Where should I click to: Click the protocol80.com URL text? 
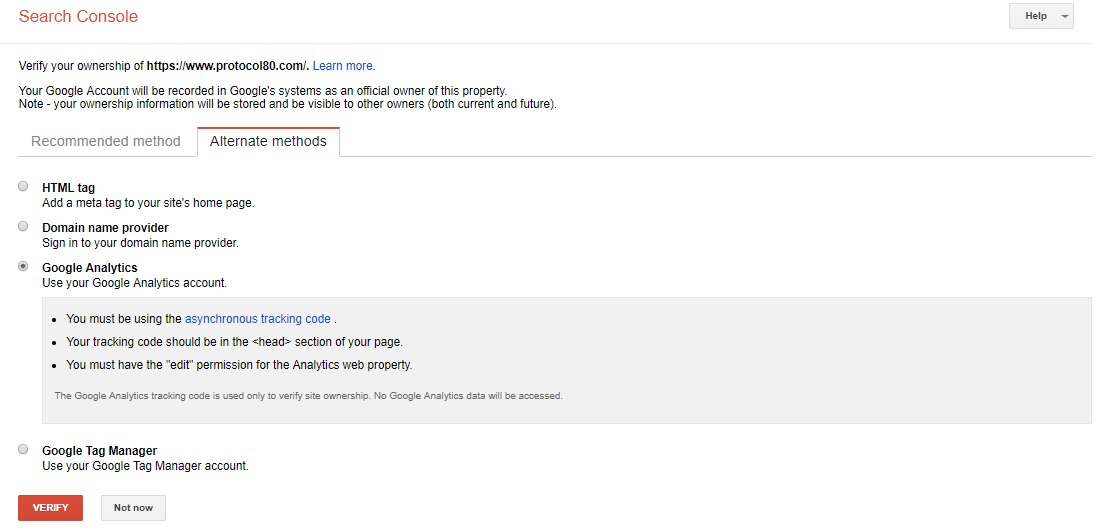(227, 66)
